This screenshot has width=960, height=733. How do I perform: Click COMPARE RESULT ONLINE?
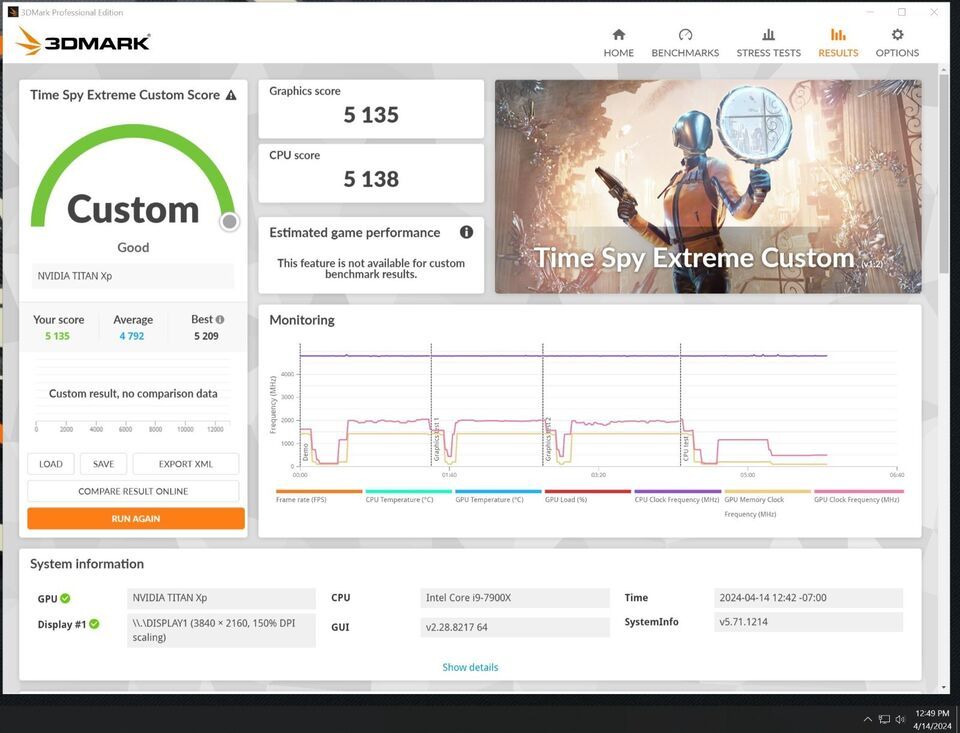coord(133,491)
